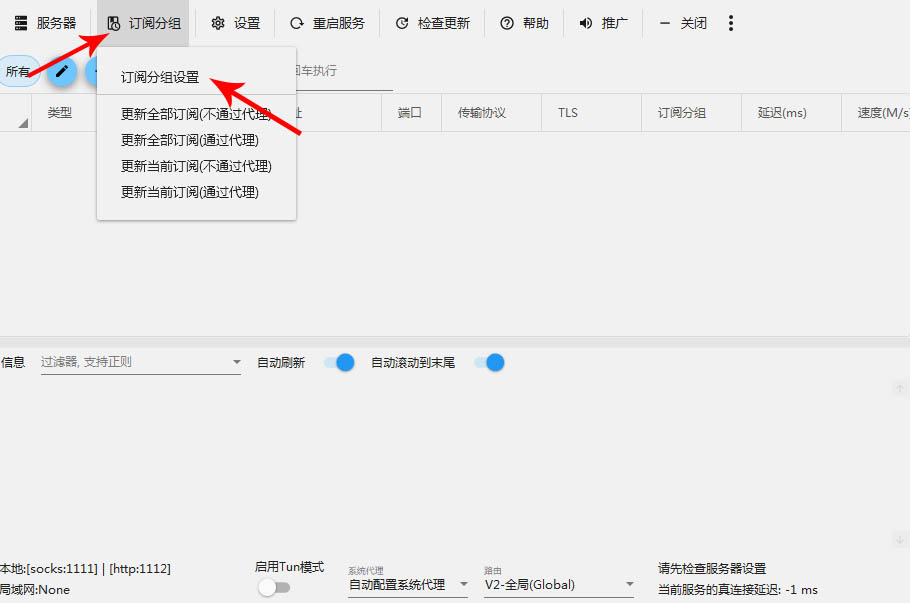Open the 服务器 (Servers) toolbar menu
Screen dimensions: 910x603
(x=45, y=23)
